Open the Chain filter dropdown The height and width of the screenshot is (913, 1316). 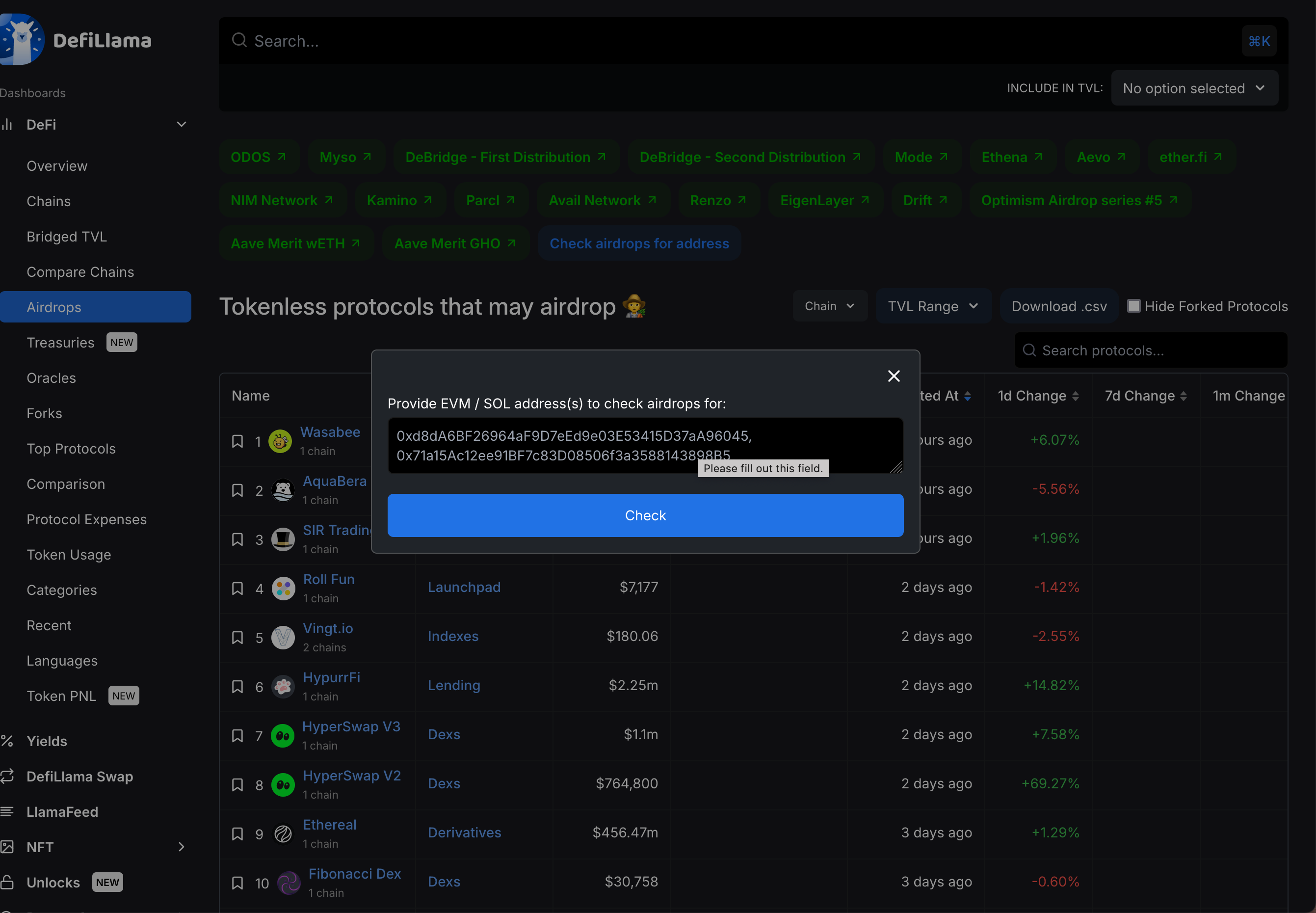point(830,306)
